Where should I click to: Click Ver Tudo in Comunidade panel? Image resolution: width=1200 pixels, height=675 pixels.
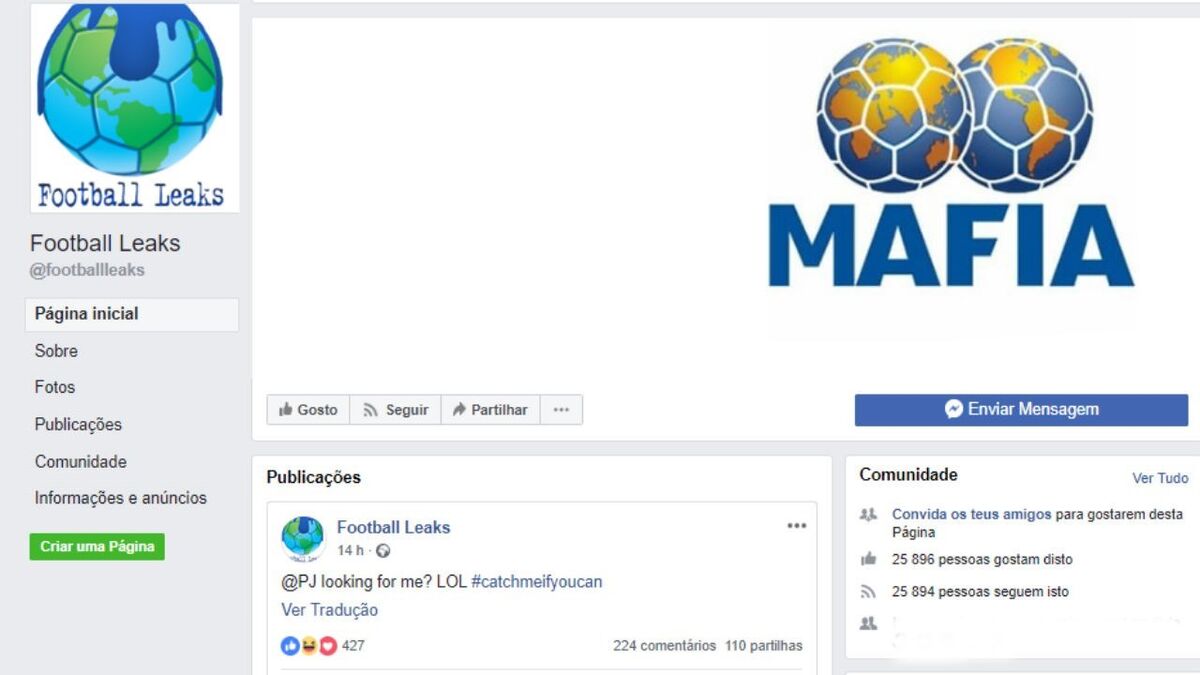point(1160,478)
